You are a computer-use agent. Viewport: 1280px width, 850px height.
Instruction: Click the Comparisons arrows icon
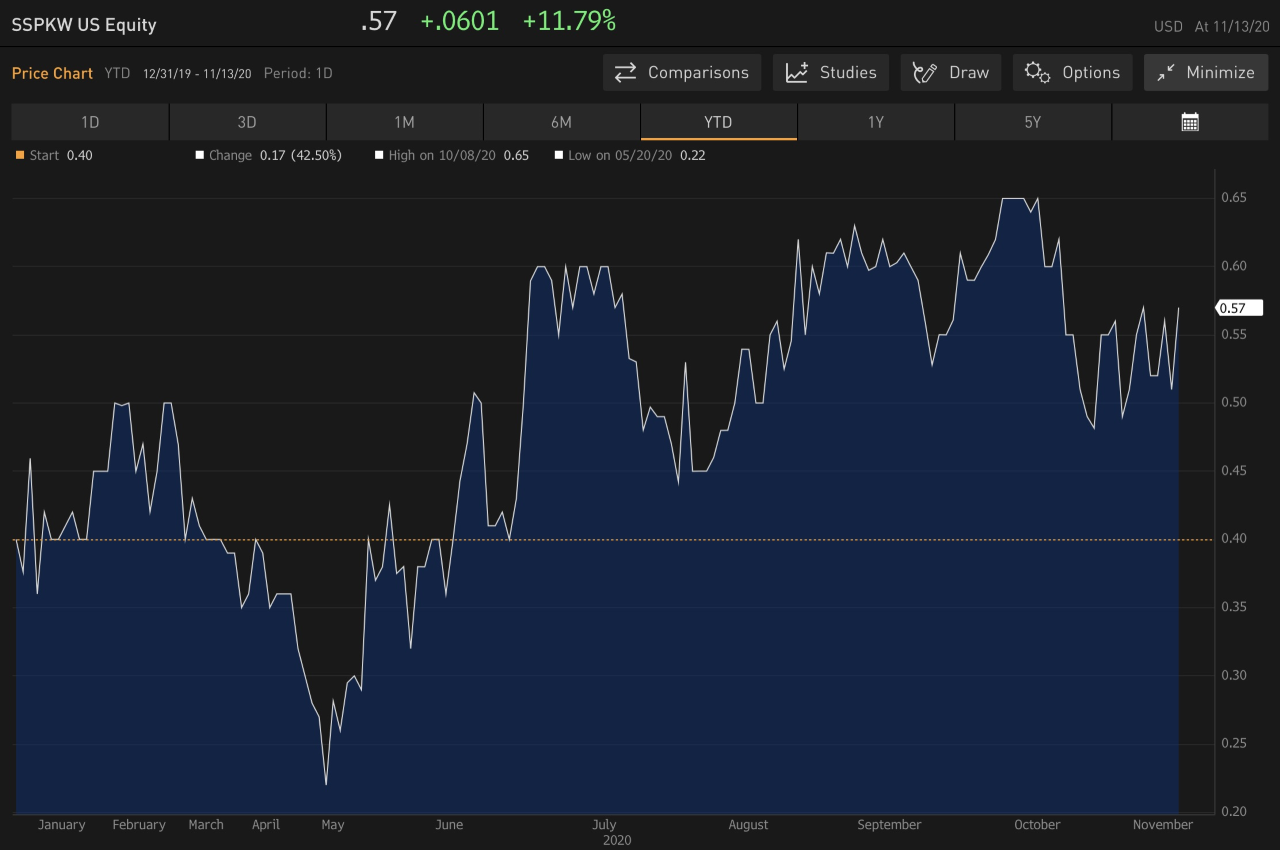click(626, 73)
